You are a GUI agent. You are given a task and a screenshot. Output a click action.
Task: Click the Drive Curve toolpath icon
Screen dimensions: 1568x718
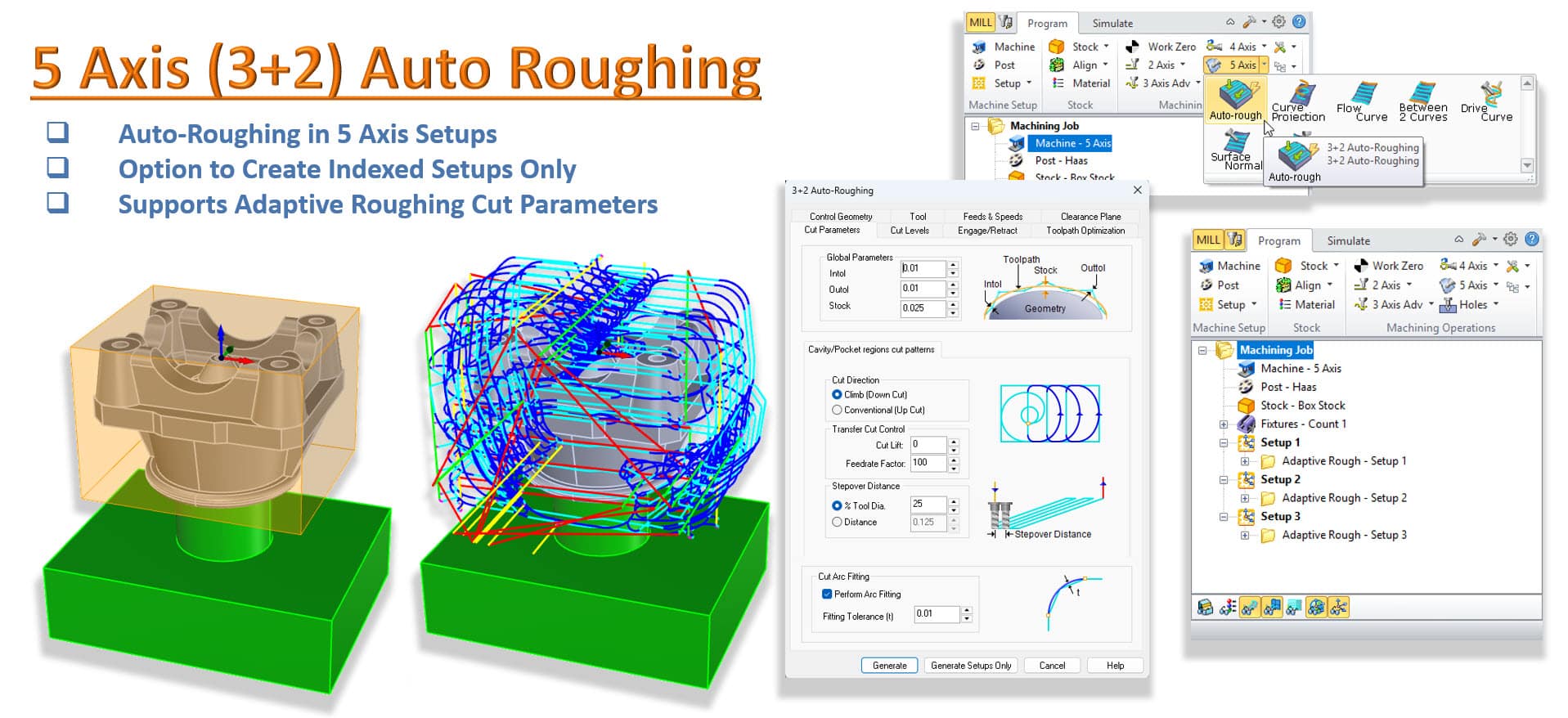(1492, 95)
